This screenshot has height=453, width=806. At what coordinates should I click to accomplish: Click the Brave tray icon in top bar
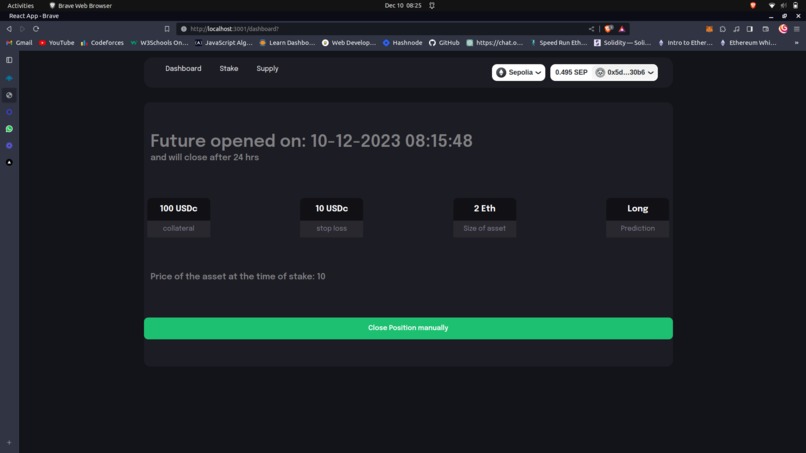pyautogui.click(x=753, y=6)
